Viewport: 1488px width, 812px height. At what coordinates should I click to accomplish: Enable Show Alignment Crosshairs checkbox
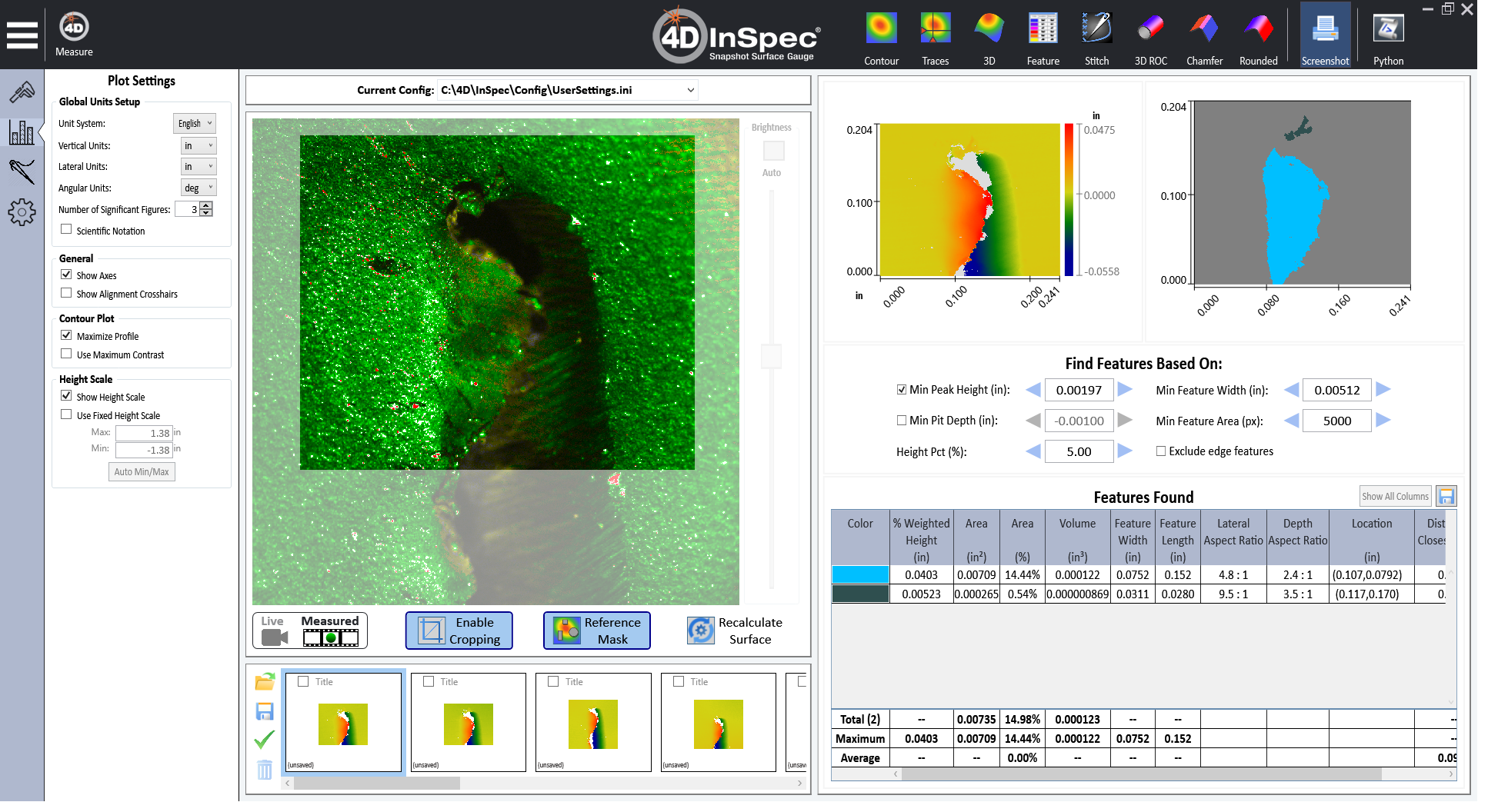click(67, 293)
